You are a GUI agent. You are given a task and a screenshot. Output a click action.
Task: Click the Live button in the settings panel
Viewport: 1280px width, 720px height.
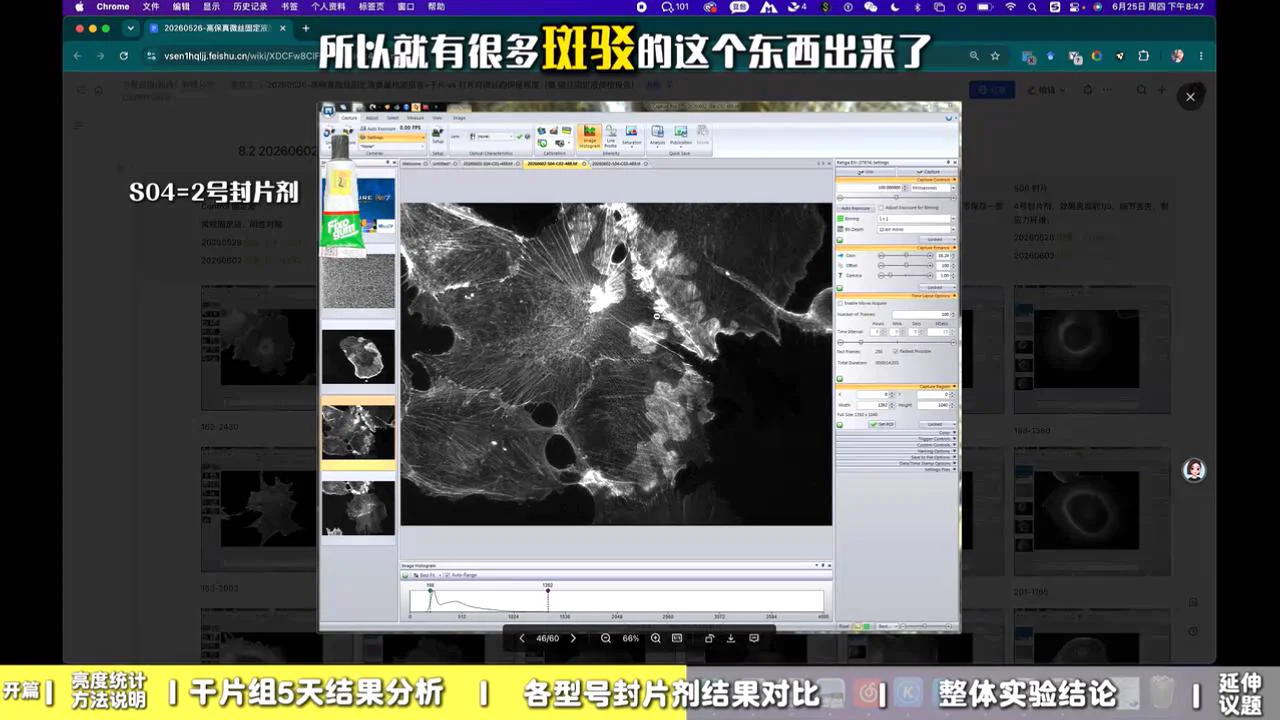(x=866, y=172)
